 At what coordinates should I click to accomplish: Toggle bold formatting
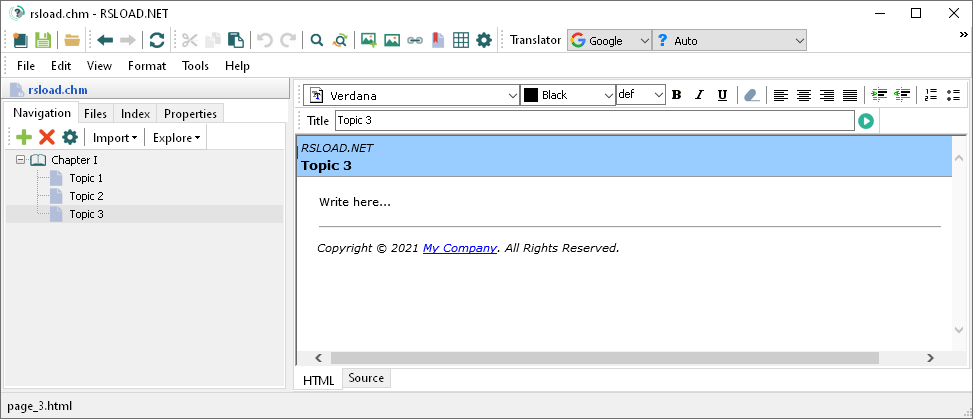[676, 95]
